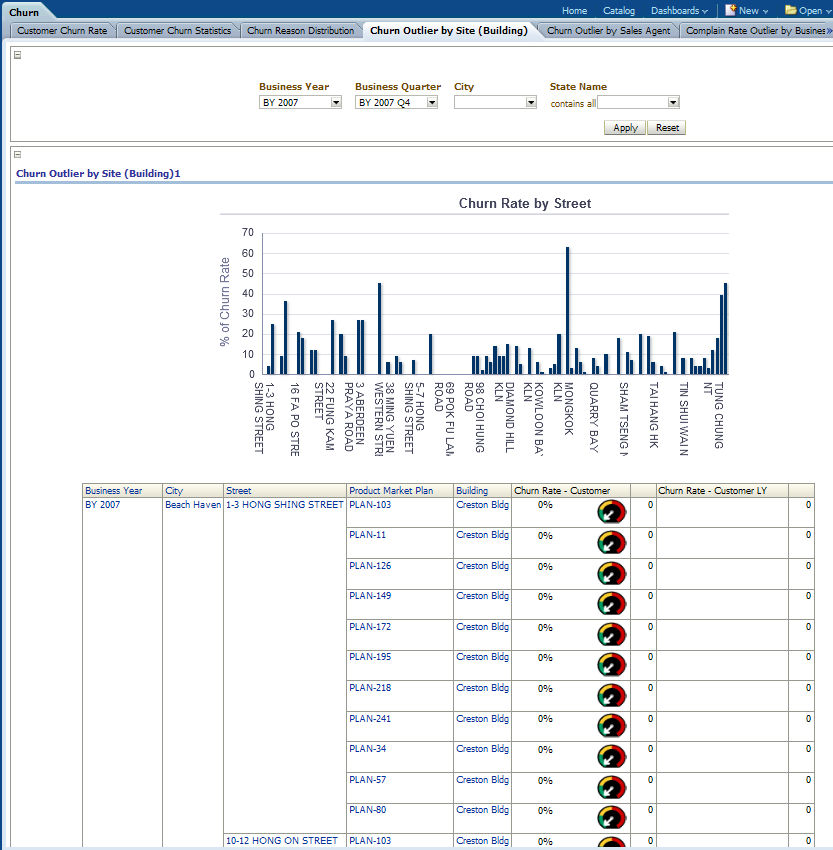Click gauge icon in PLAN-172 row
The width and height of the screenshot is (833, 850).
coord(611,635)
